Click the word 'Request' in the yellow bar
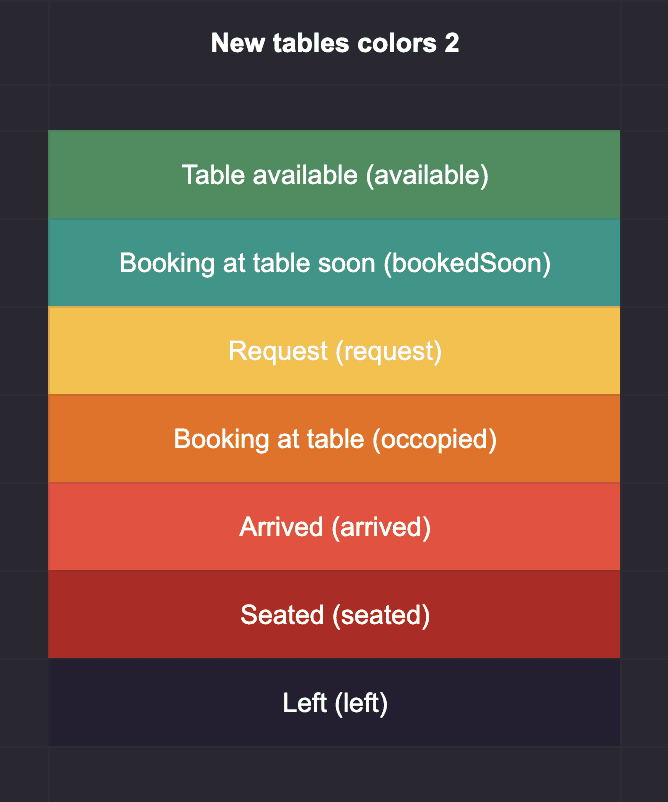This screenshot has width=668, height=802. pos(278,351)
